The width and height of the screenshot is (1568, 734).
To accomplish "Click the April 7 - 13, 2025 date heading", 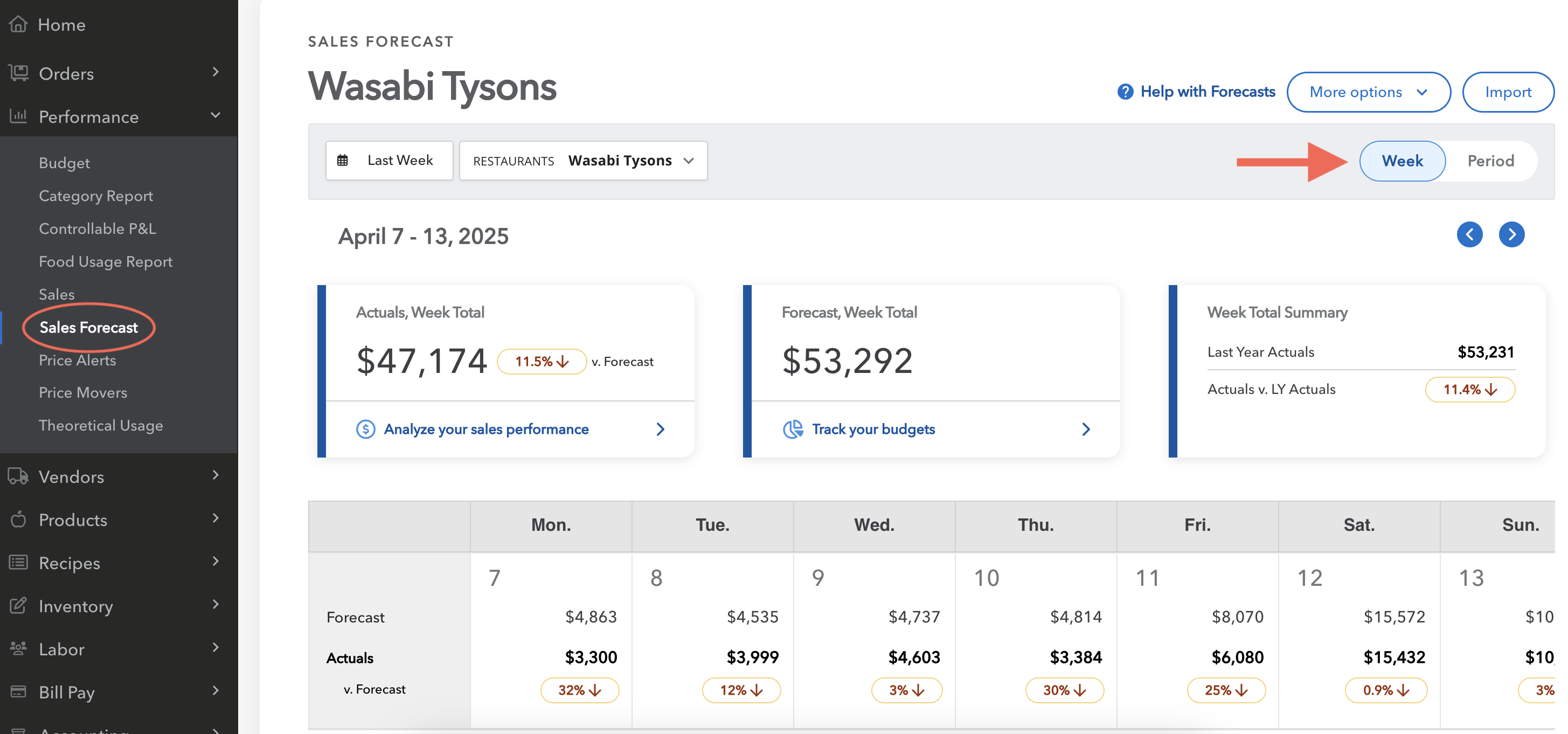I will coord(423,236).
